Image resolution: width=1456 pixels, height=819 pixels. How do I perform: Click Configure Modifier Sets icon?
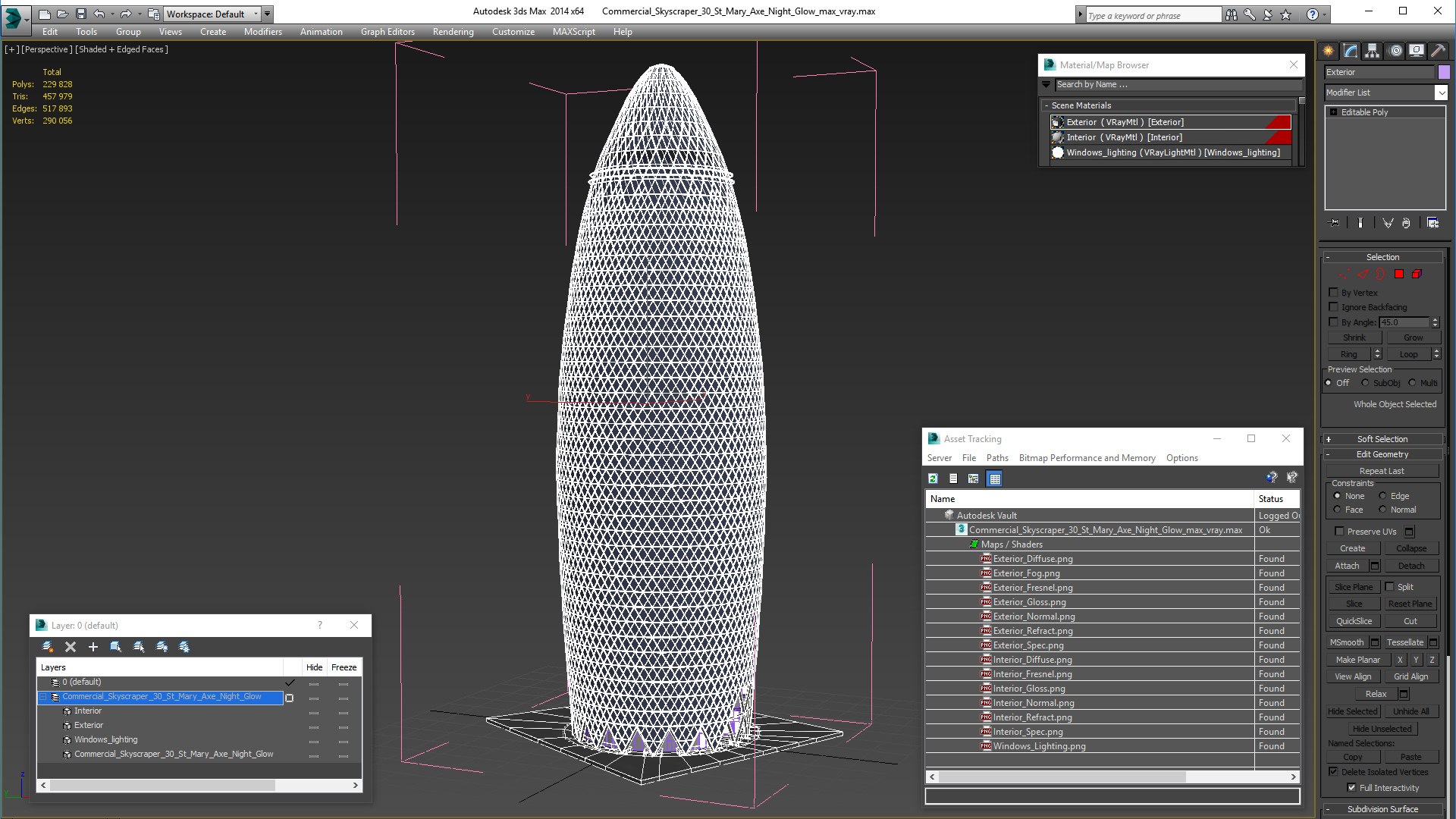1432,223
